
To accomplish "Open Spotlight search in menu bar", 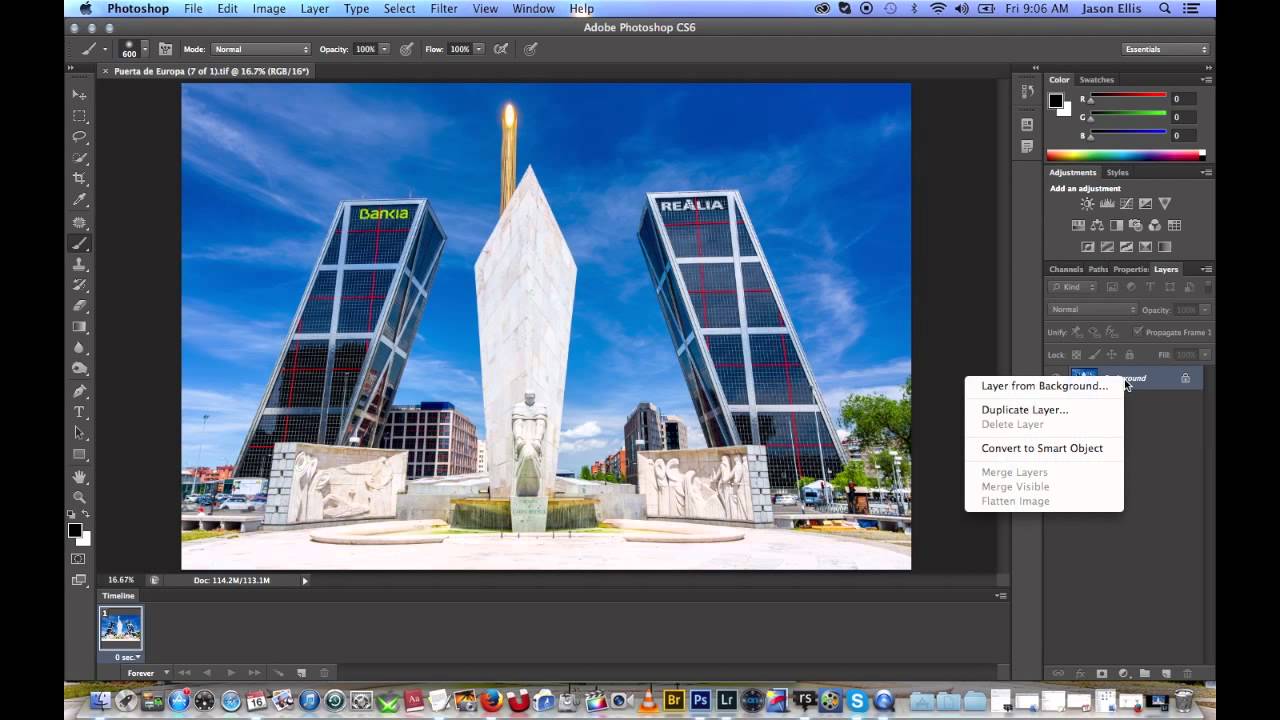I will pyautogui.click(x=1165, y=9).
